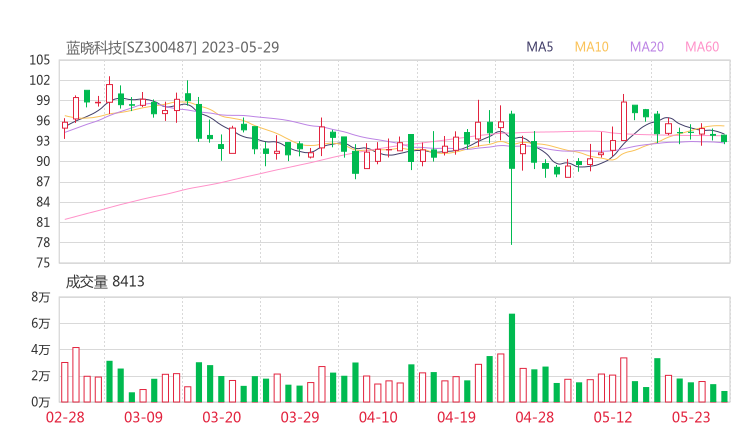Viewport: 740px width, 440px height.
Task: Click the 4万 volume axis label
Action: (41, 350)
